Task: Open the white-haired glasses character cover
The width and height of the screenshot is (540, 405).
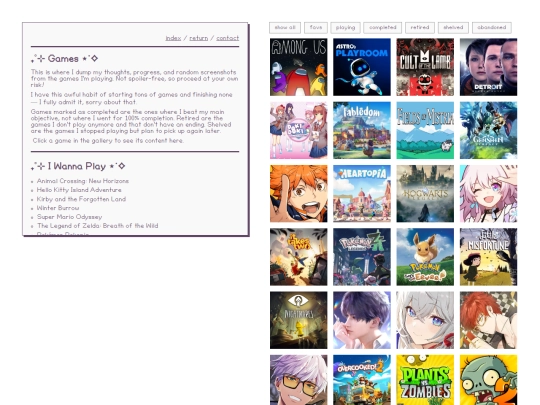Action: point(299,380)
